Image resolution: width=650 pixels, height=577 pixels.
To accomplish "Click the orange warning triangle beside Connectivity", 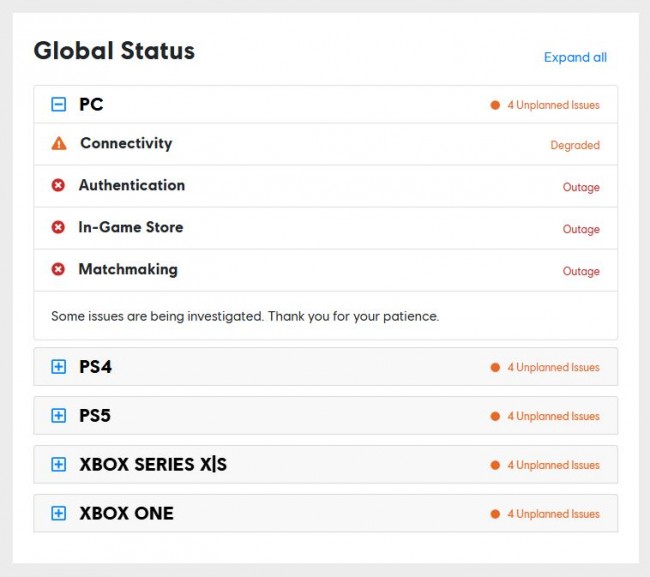I will coord(59,144).
